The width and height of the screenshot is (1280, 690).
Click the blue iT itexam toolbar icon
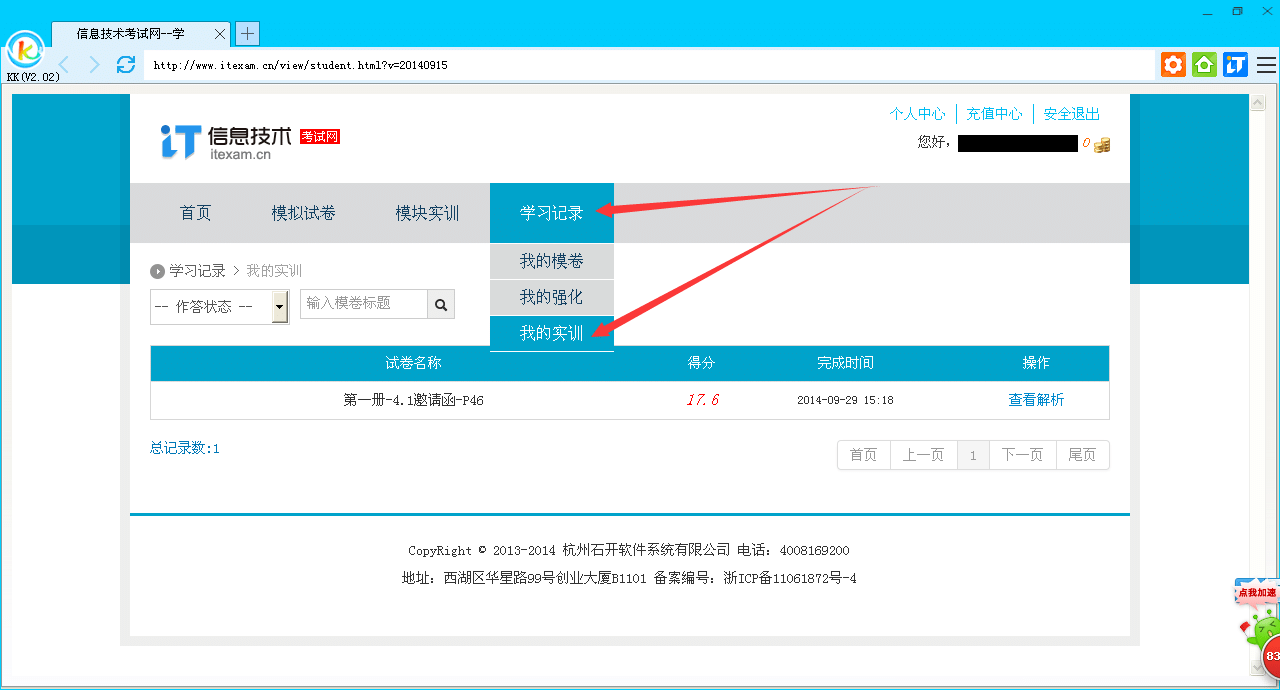coord(1234,64)
